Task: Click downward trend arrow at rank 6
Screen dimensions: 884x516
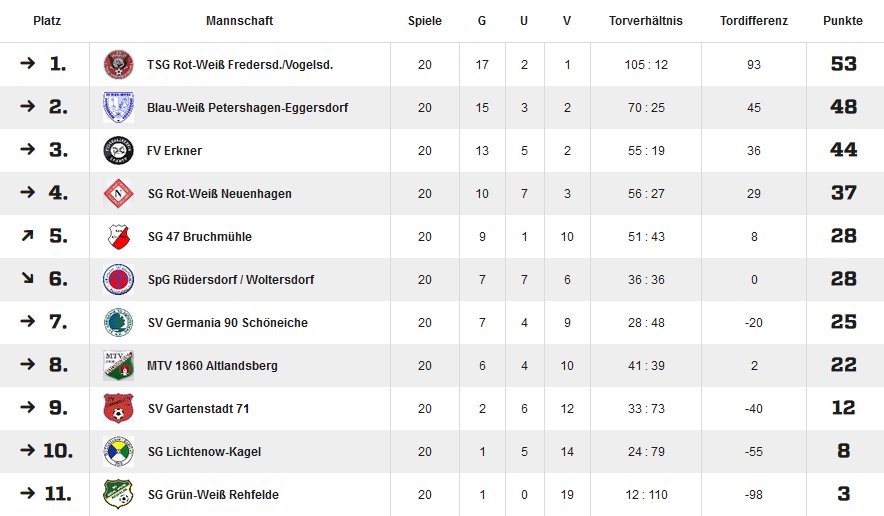Action: 27,277
